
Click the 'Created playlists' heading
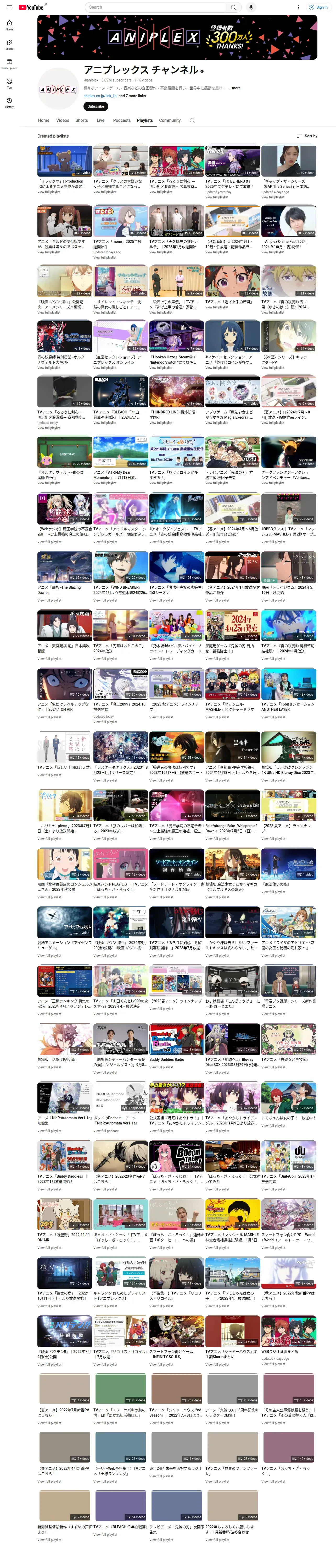[x=53, y=136]
